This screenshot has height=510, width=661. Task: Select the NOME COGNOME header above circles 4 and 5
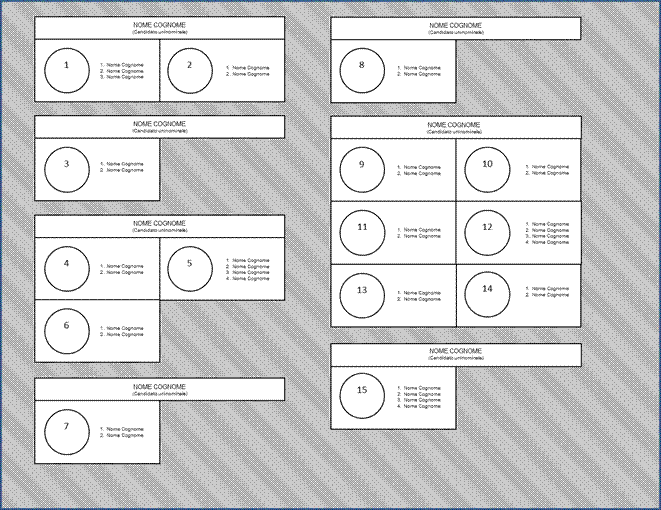point(160,226)
